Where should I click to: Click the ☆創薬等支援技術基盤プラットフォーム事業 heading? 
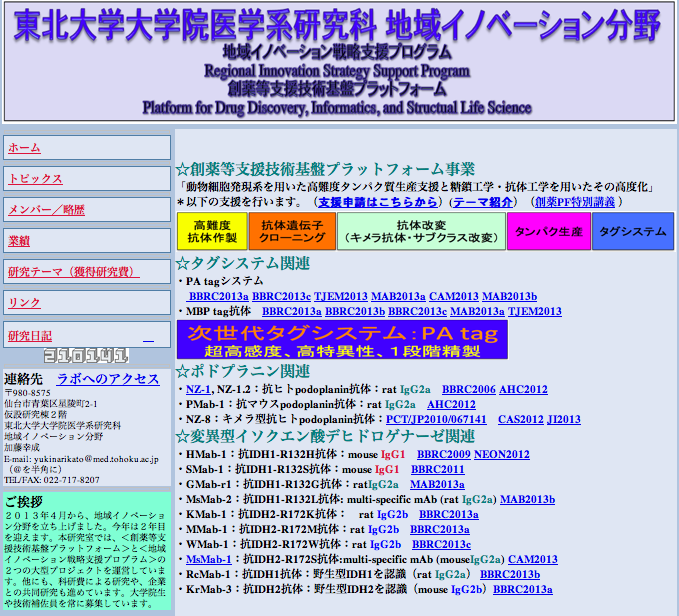325,169
